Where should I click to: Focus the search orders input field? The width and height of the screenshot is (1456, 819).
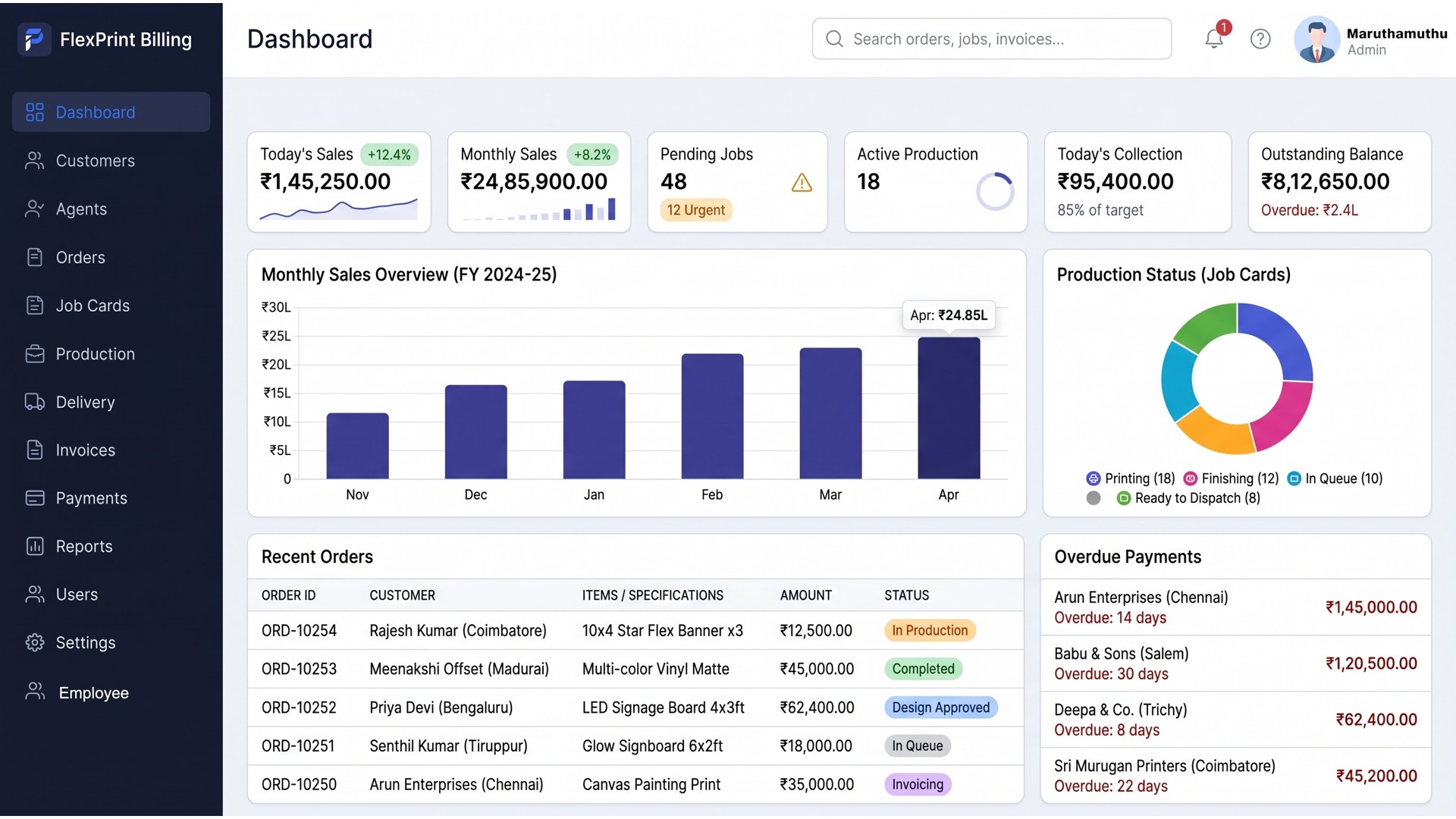tap(991, 39)
